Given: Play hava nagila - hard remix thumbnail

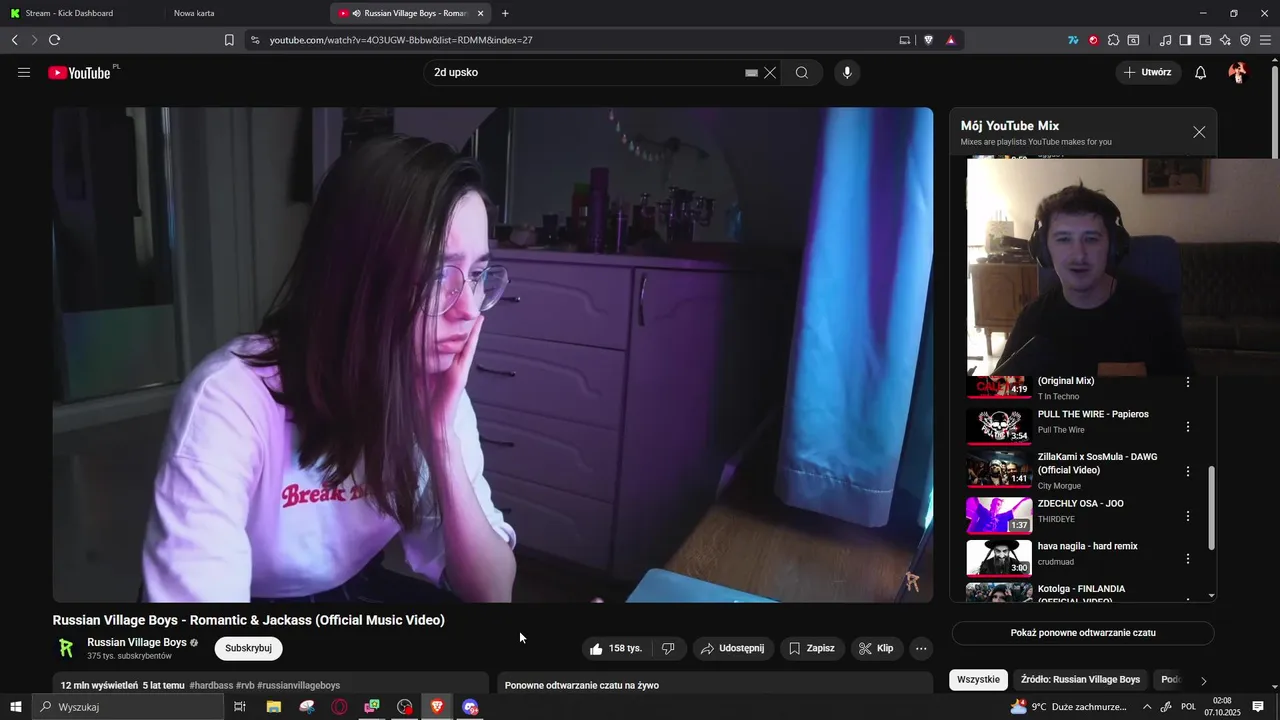Looking at the screenshot, I should (x=999, y=558).
